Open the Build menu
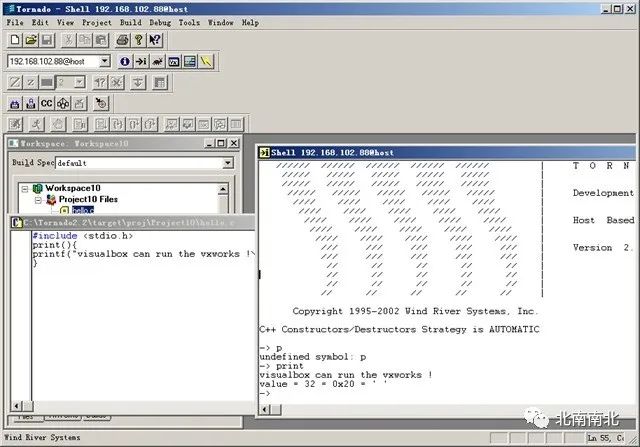The height and width of the screenshot is (447, 640). [131, 22]
